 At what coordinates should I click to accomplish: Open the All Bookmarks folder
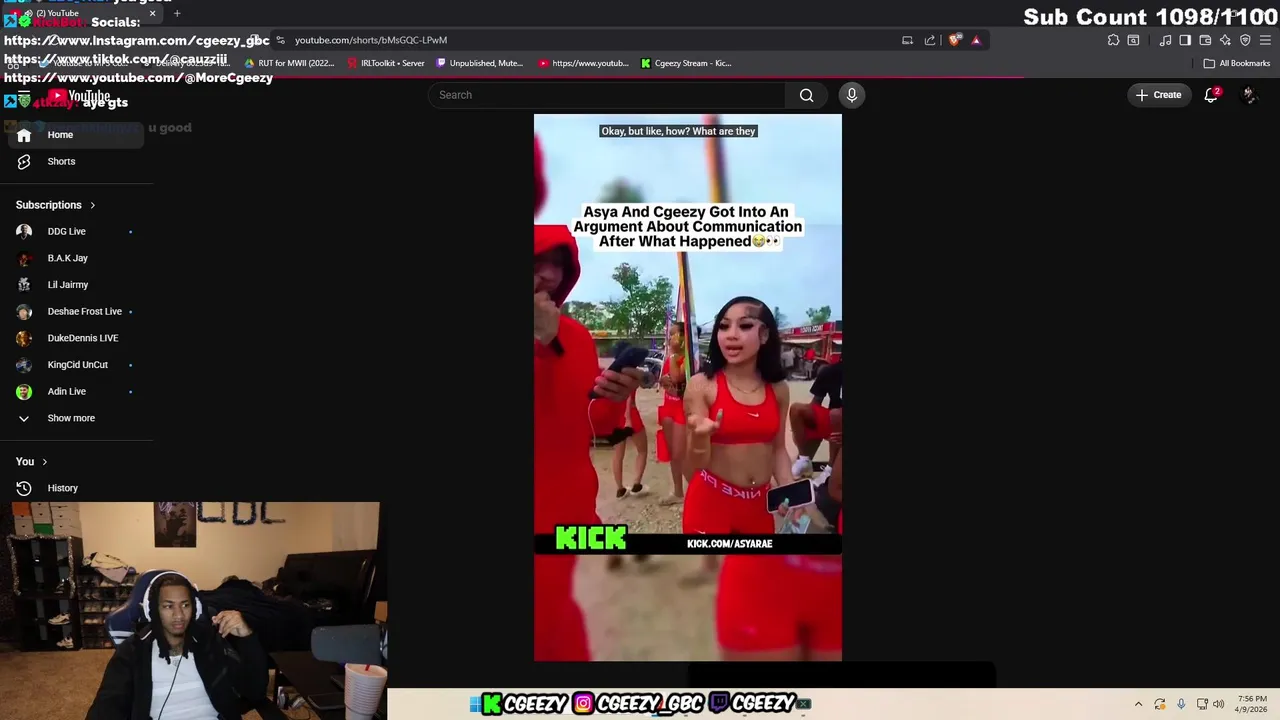[x=1237, y=63]
